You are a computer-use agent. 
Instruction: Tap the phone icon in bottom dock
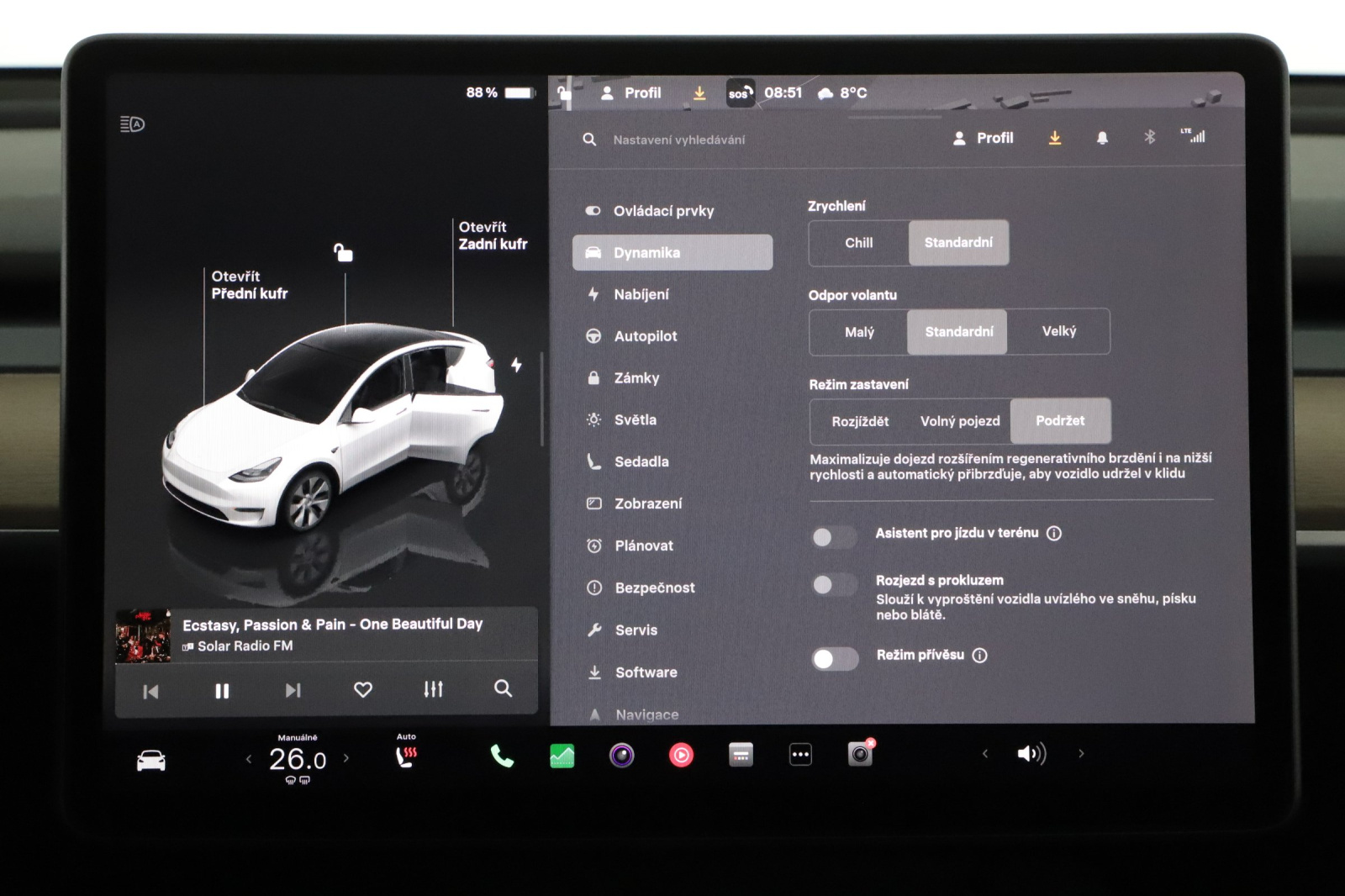point(502,756)
